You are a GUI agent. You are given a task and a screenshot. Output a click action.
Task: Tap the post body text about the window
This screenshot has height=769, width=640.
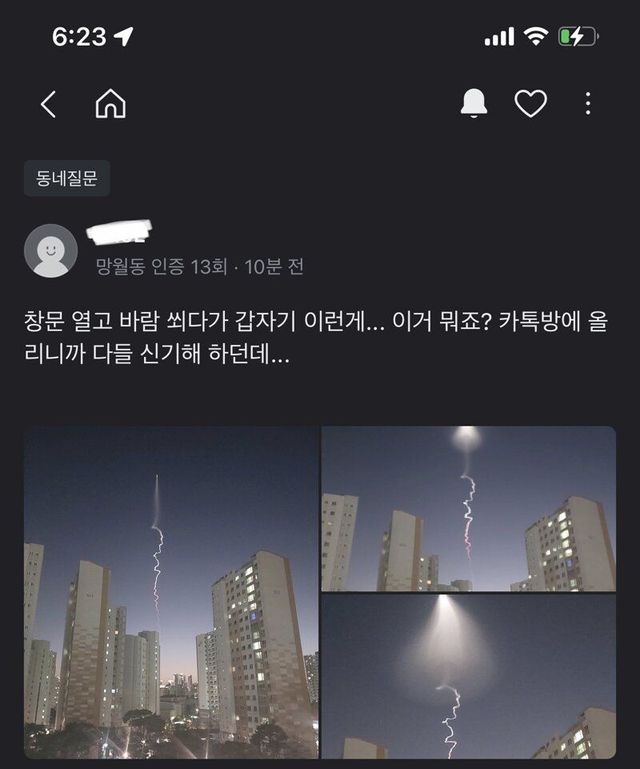point(316,337)
